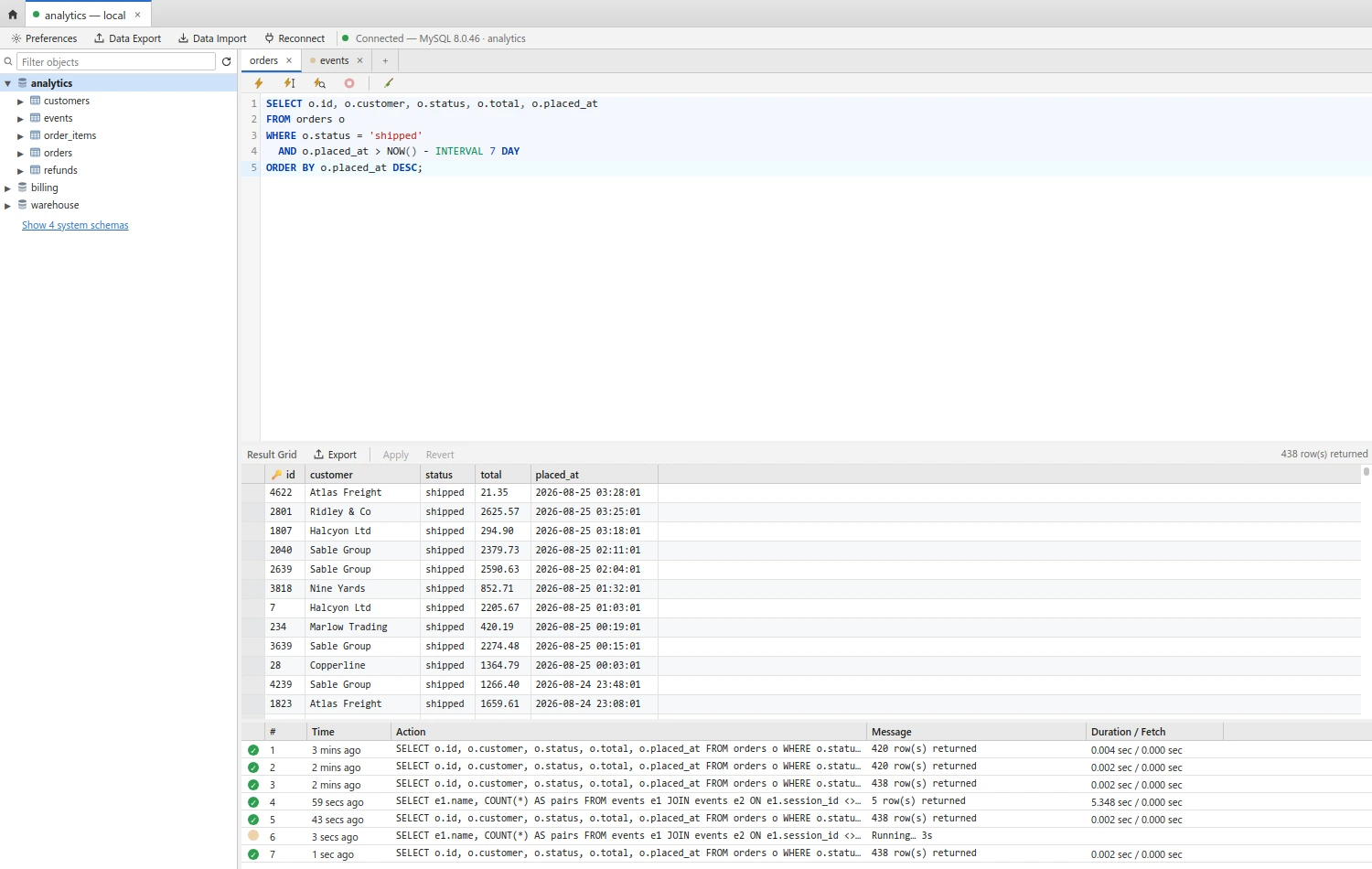Viewport: 1372px width, 869px height.
Task: Click the Execute query lightning icon
Action: [x=259, y=83]
